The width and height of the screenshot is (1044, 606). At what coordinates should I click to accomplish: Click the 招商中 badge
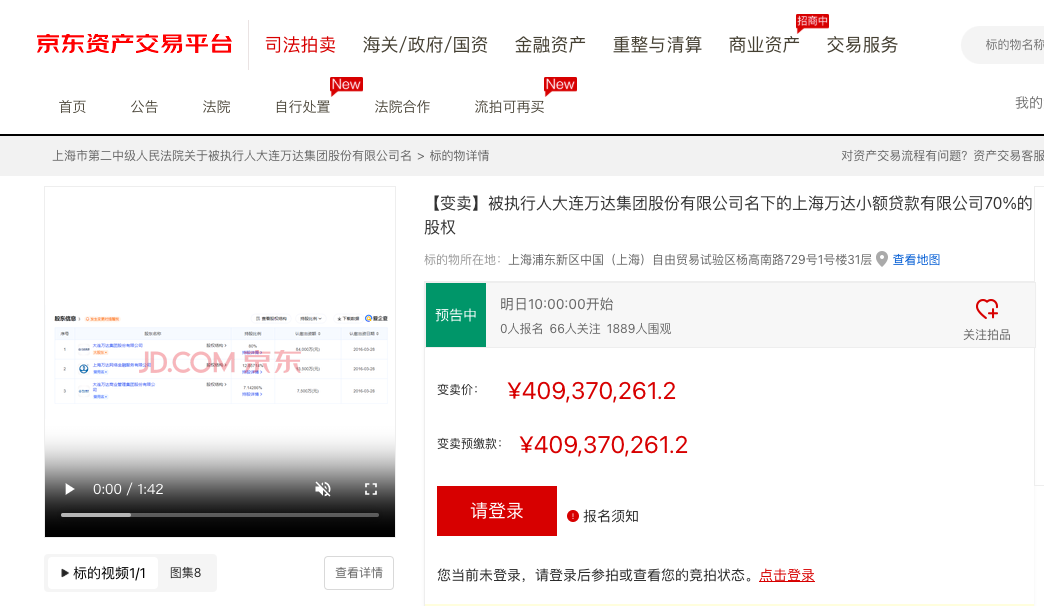(x=812, y=21)
